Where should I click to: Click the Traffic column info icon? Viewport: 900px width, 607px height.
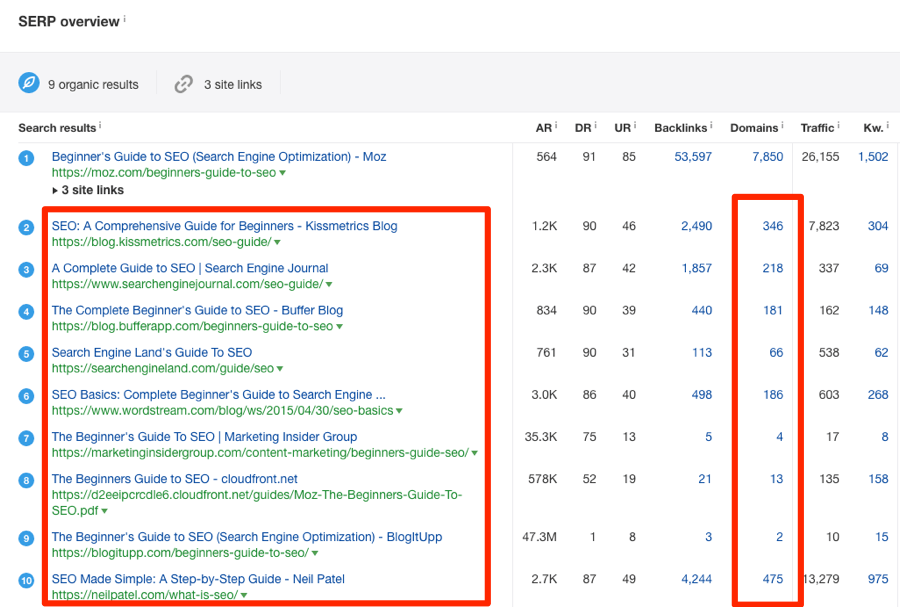[x=838, y=125]
